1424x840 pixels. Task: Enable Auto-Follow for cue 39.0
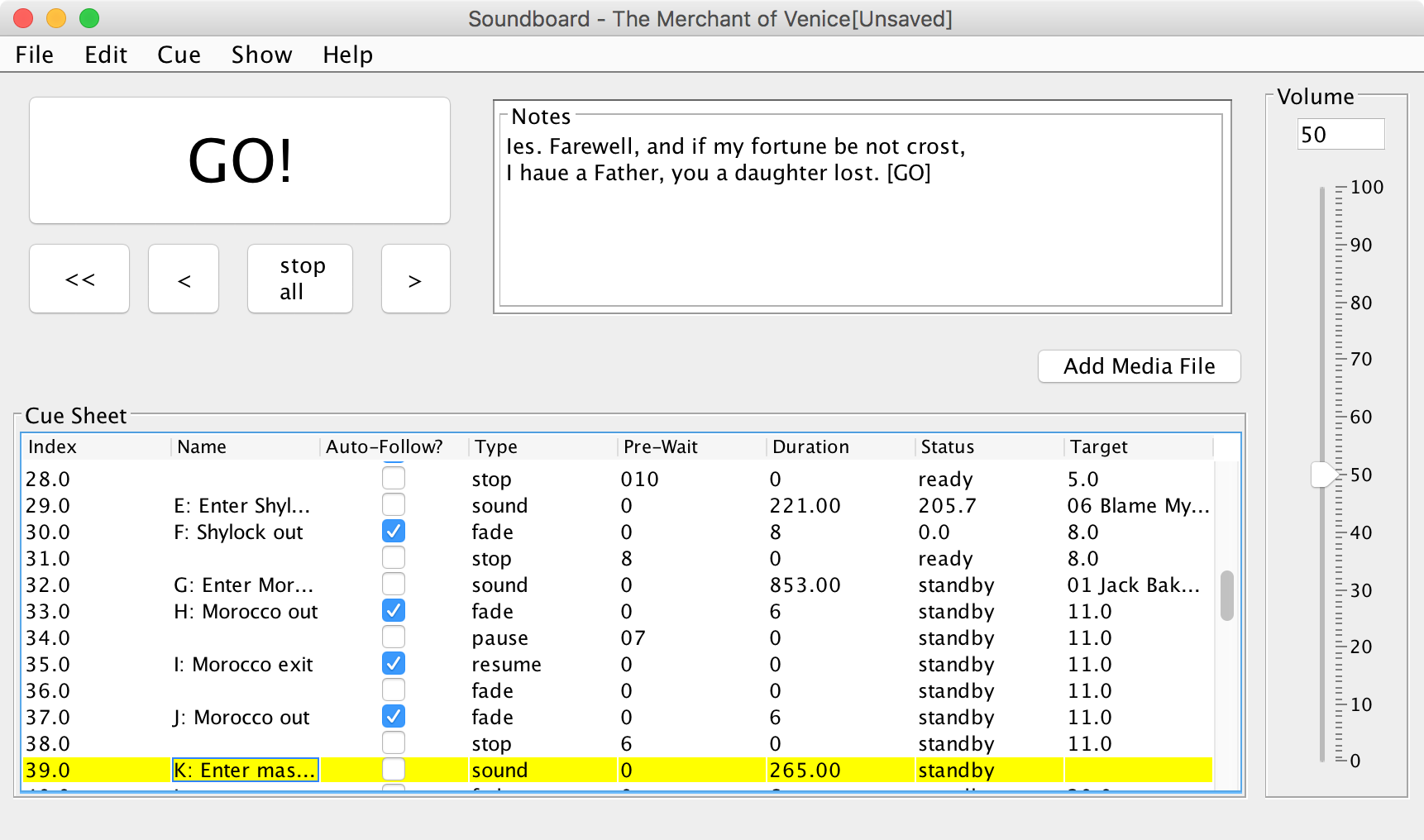(x=394, y=769)
